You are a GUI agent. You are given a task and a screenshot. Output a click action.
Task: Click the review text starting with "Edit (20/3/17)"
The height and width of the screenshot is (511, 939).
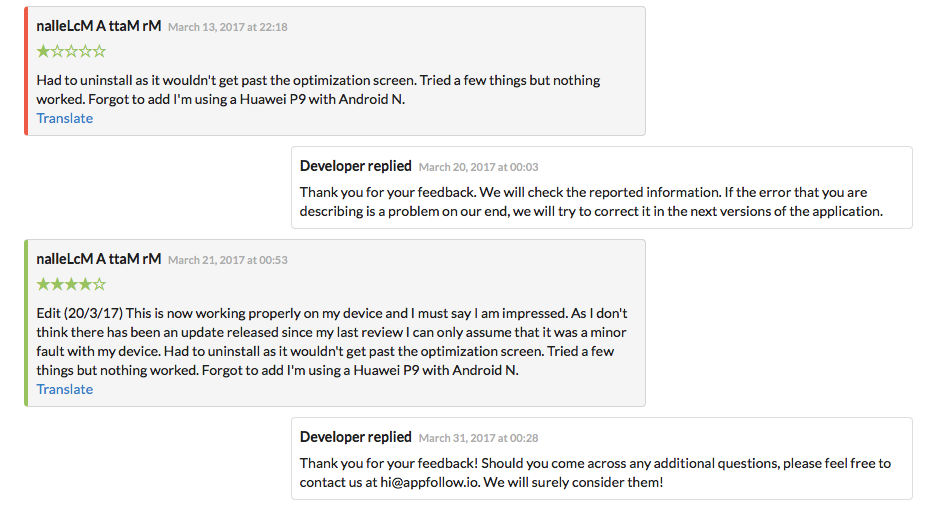pyautogui.click(x=332, y=341)
